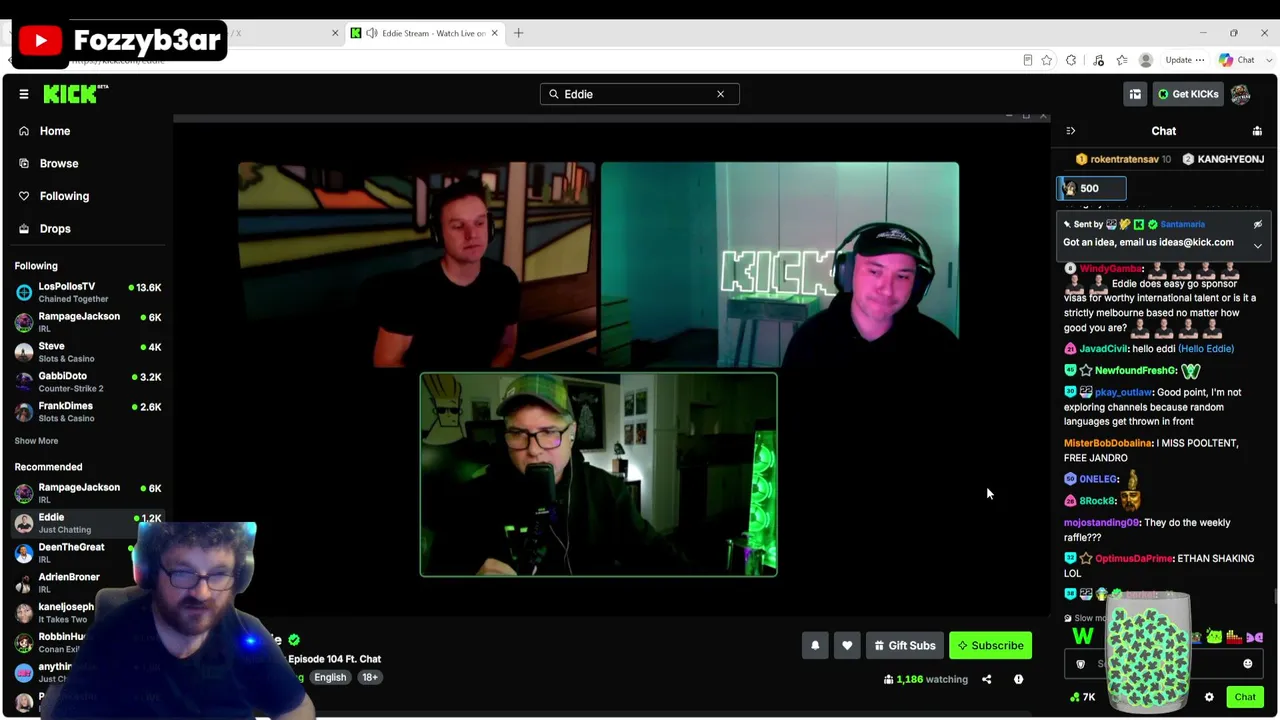Viewport: 1280px width, 720px height.
Task: Open chat settings gear
Action: pos(1209,697)
